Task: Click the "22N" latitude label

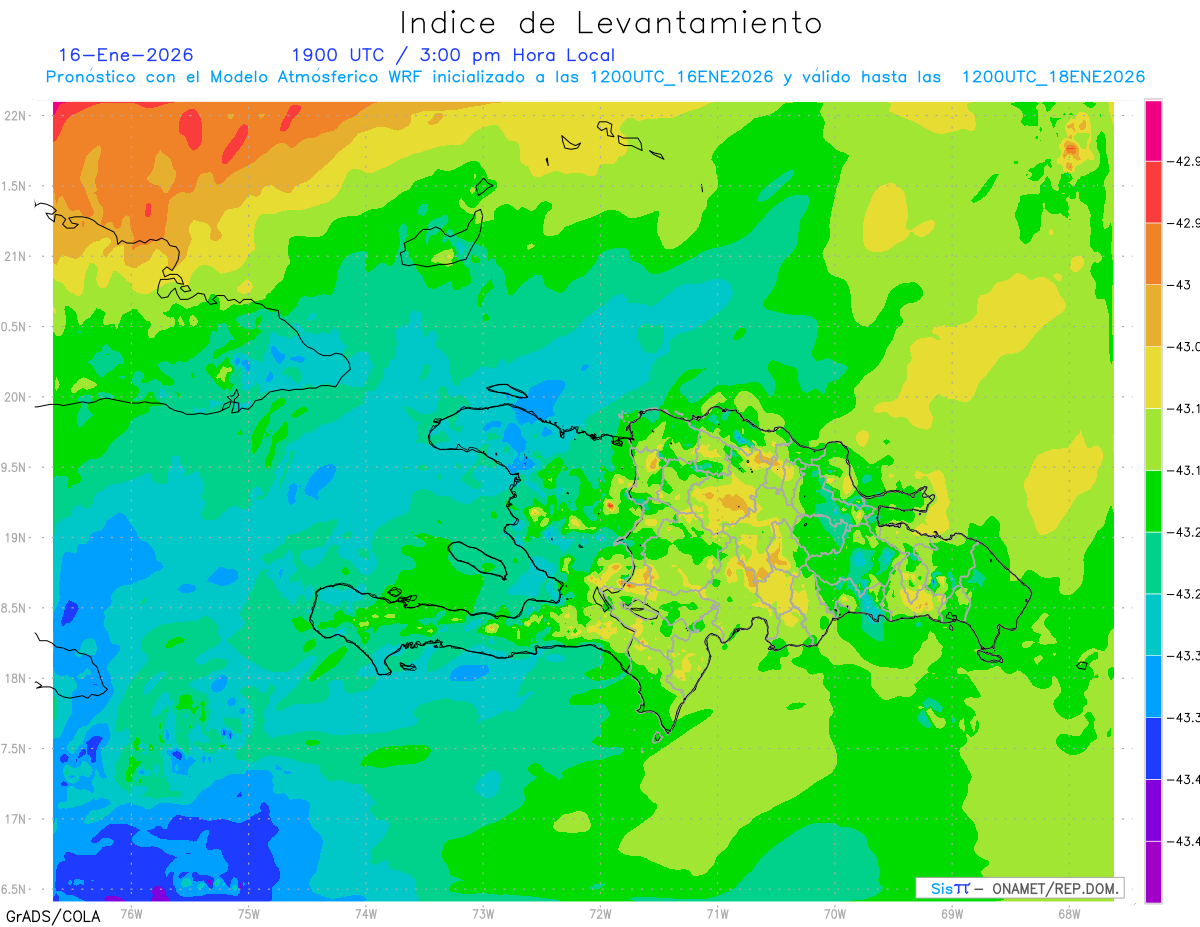Action: click(x=16, y=115)
